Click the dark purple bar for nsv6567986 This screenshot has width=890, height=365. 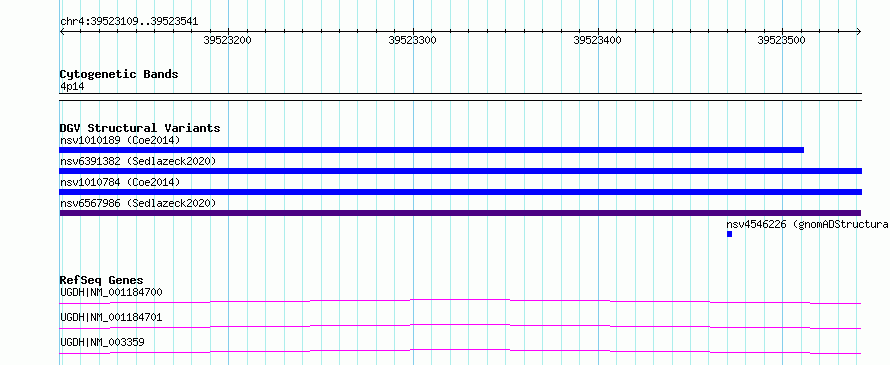click(x=460, y=213)
